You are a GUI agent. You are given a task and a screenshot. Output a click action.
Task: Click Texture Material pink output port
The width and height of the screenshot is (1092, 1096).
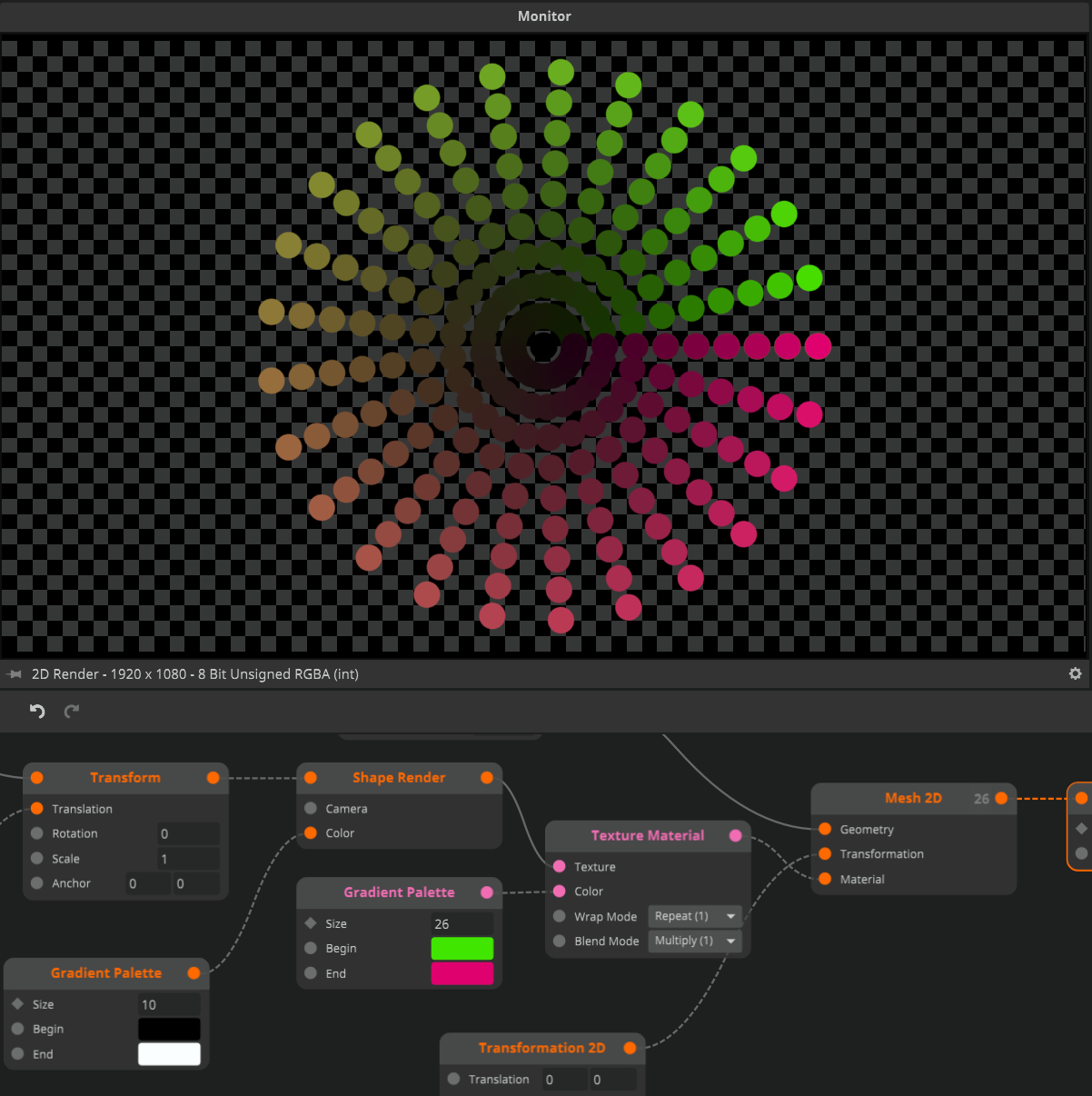tap(735, 835)
